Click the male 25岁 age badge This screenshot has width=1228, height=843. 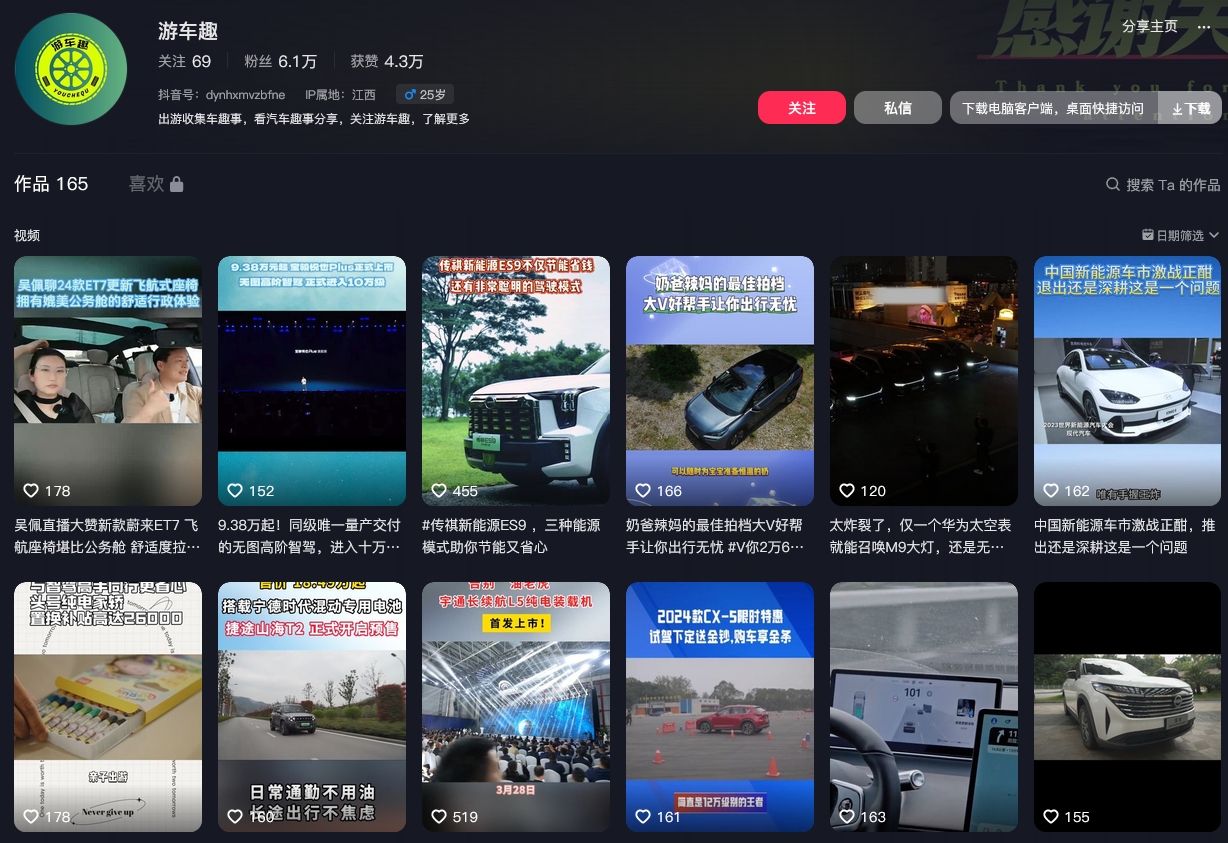[425, 95]
